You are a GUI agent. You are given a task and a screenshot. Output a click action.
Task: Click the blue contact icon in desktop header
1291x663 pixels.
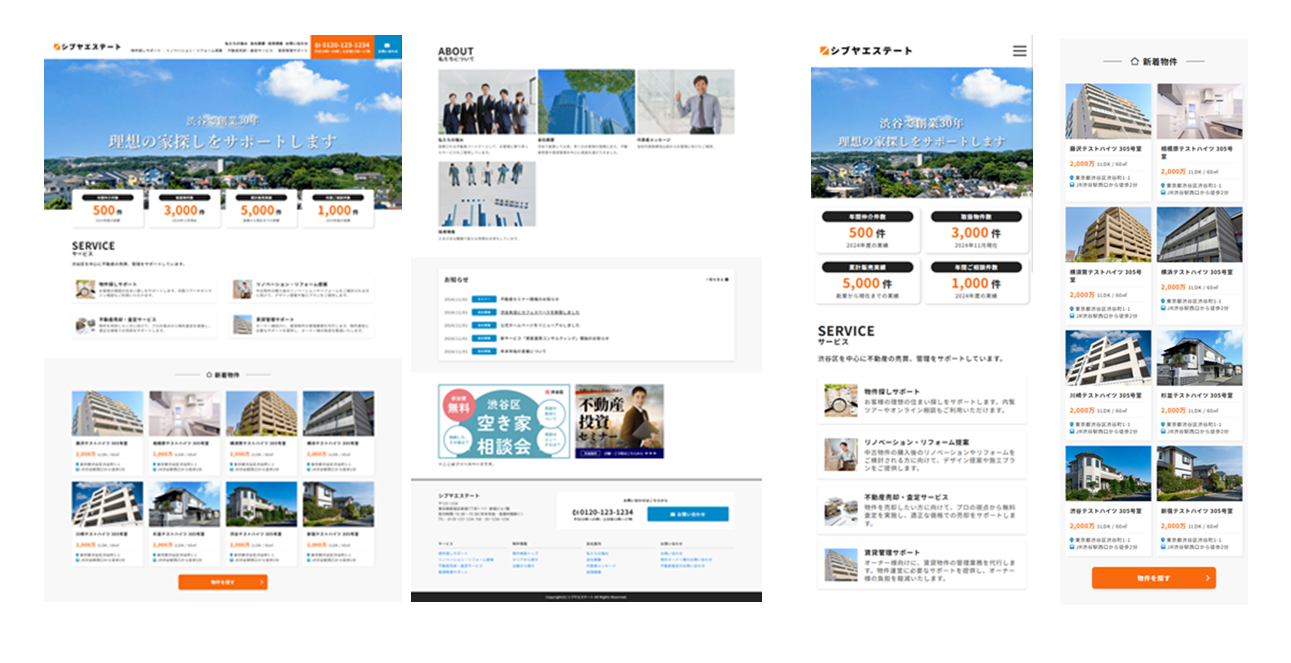[388, 47]
